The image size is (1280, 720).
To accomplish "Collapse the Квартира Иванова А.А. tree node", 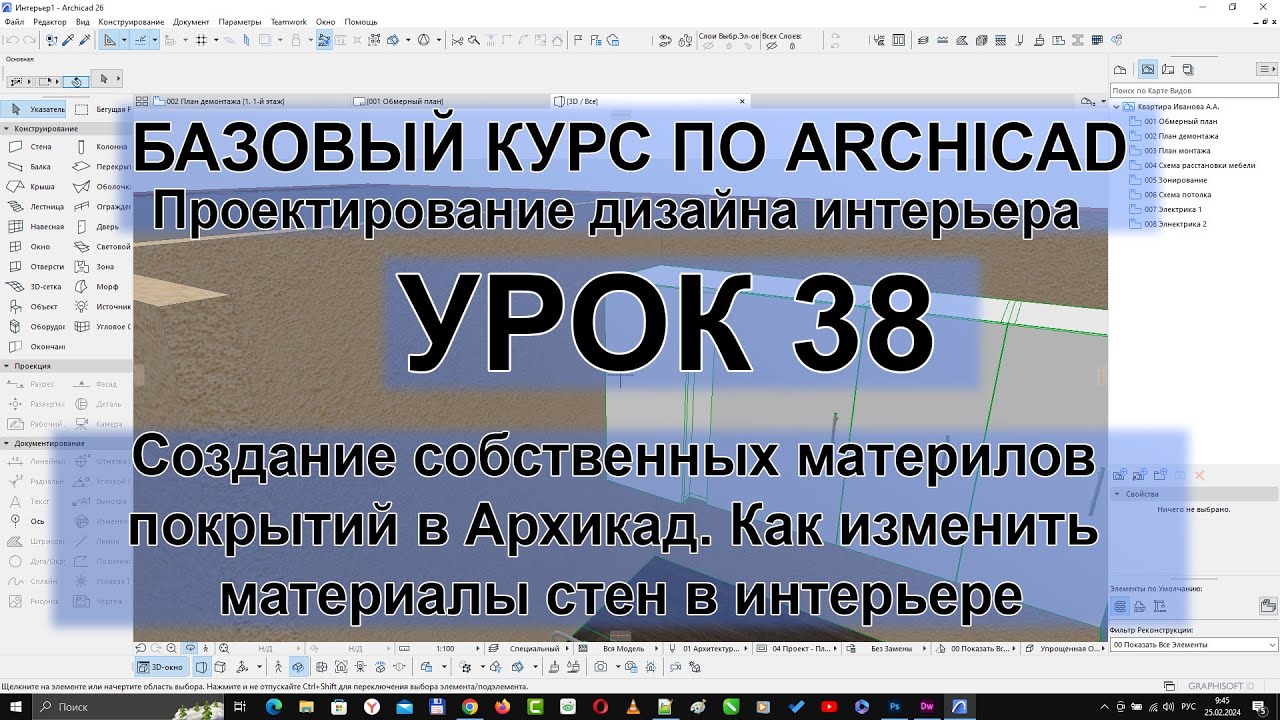I will (1116, 106).
